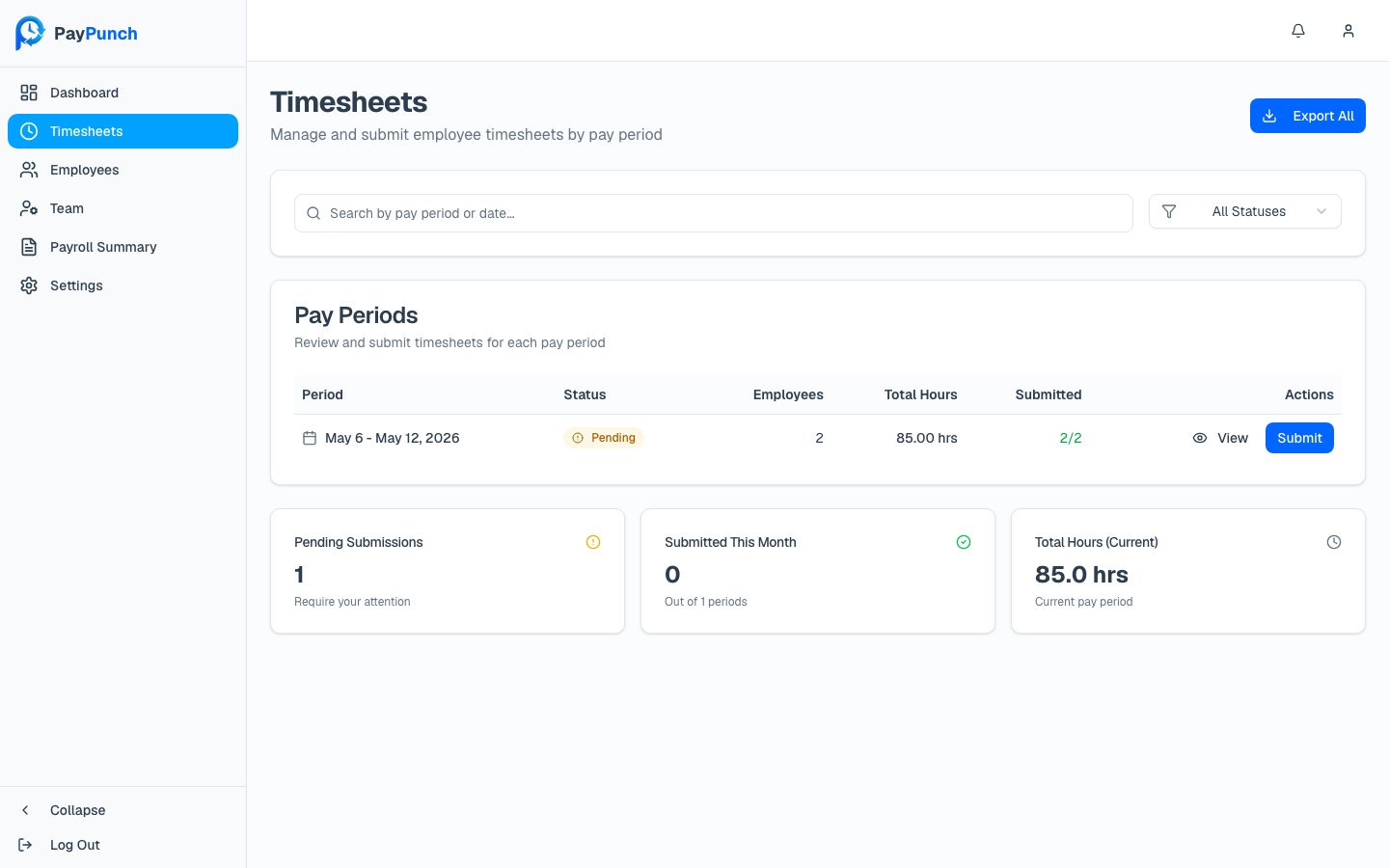Screen dimensions: 1389x868
Task: Log out of PayPunch
Action: [123, 845]
